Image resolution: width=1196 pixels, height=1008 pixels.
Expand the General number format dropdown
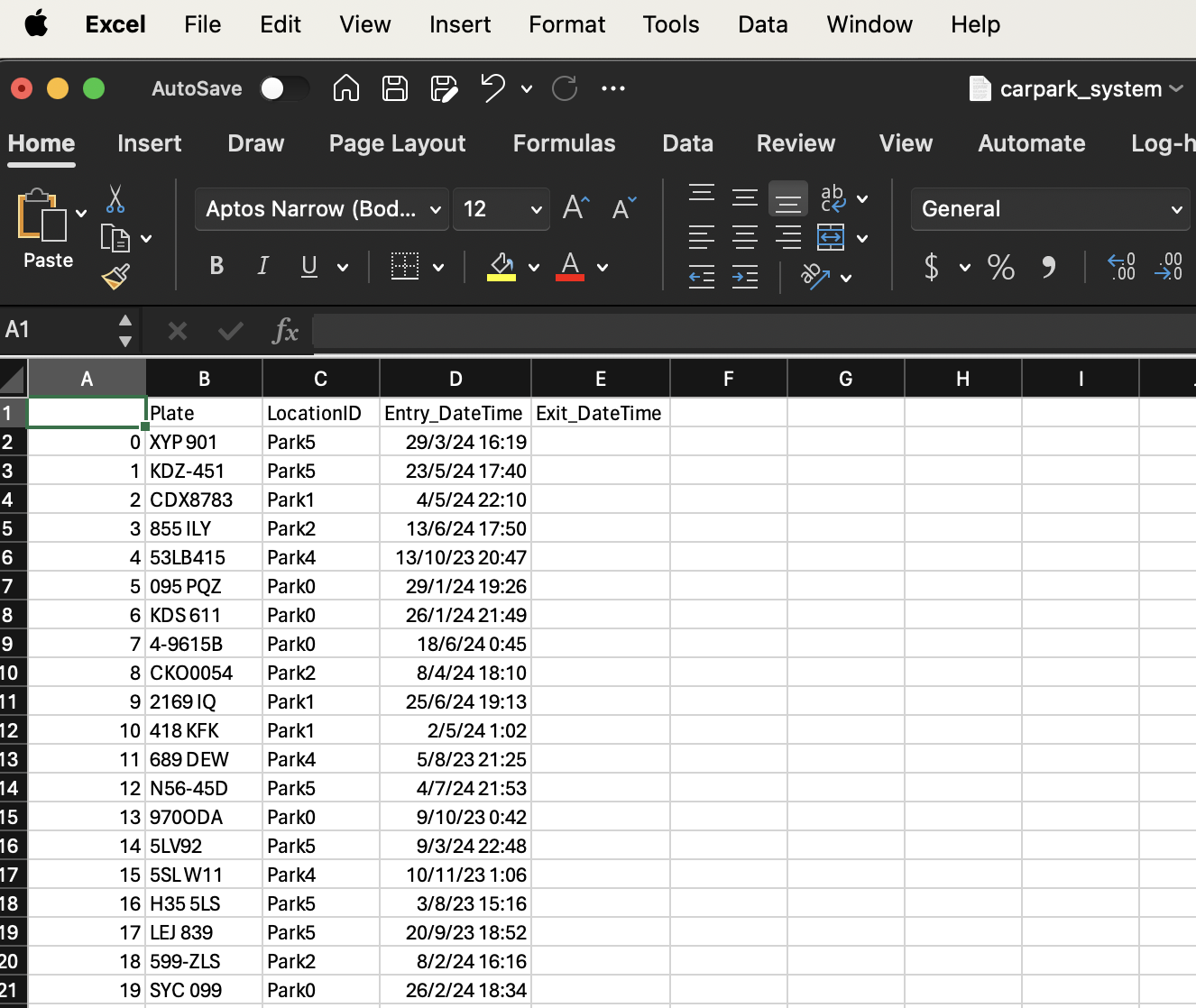[x=1050, y=209]
